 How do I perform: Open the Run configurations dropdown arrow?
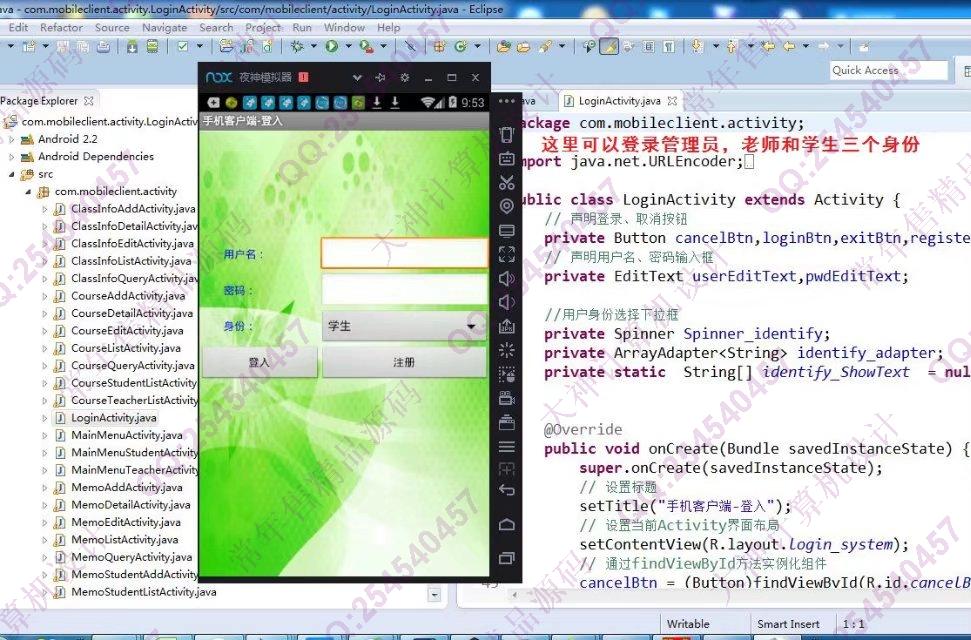pyautogui.click(x=348, y=46)
